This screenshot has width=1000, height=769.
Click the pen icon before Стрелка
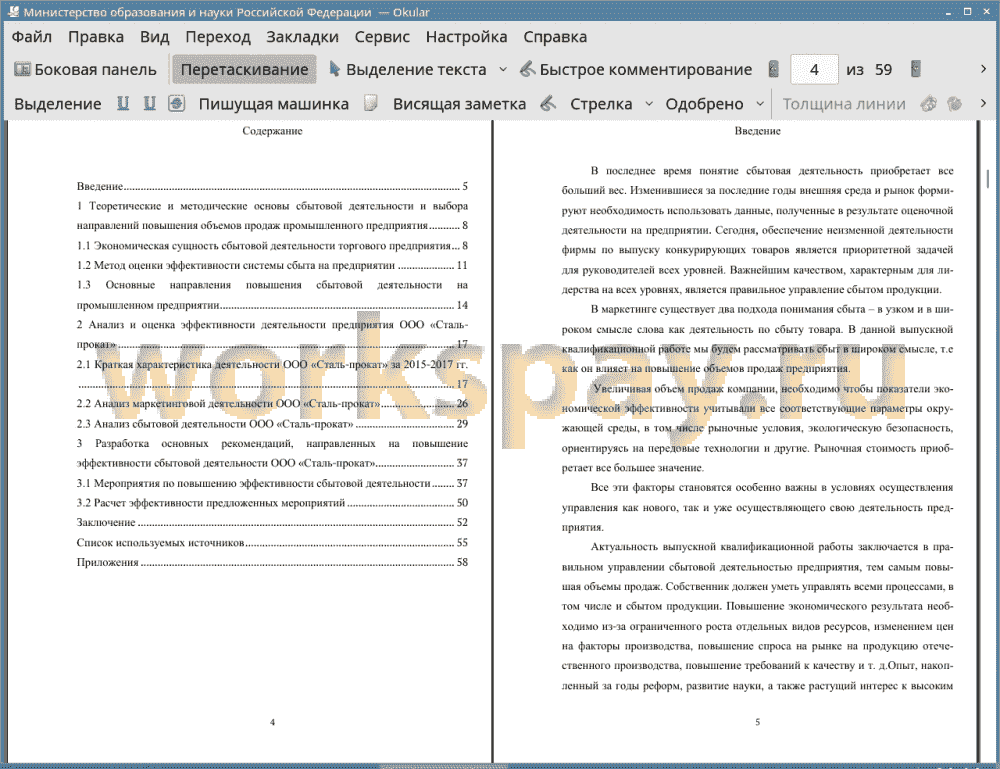(x=548, y=103)
